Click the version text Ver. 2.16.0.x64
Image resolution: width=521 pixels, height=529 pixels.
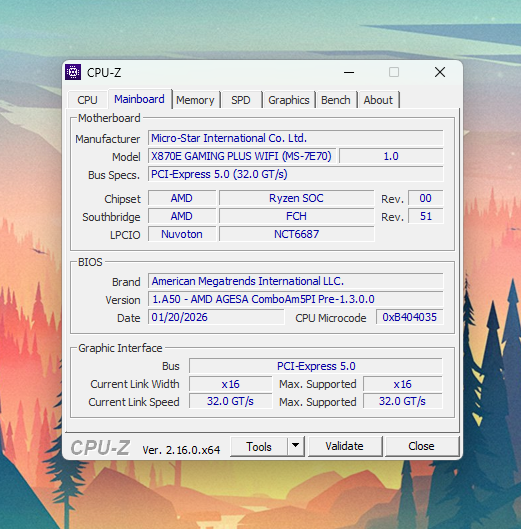tap(181, 449)
